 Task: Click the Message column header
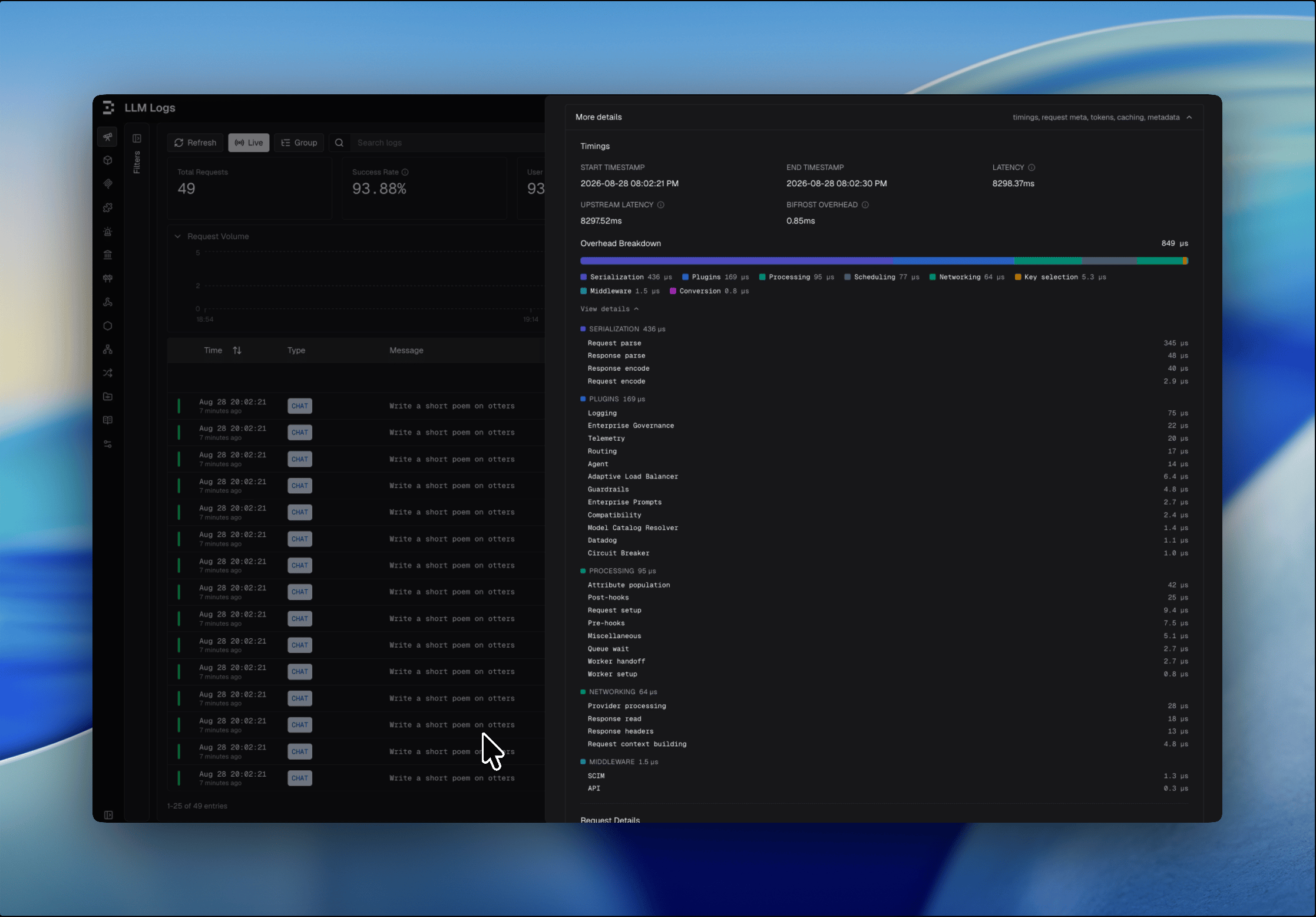click(406, 350)
